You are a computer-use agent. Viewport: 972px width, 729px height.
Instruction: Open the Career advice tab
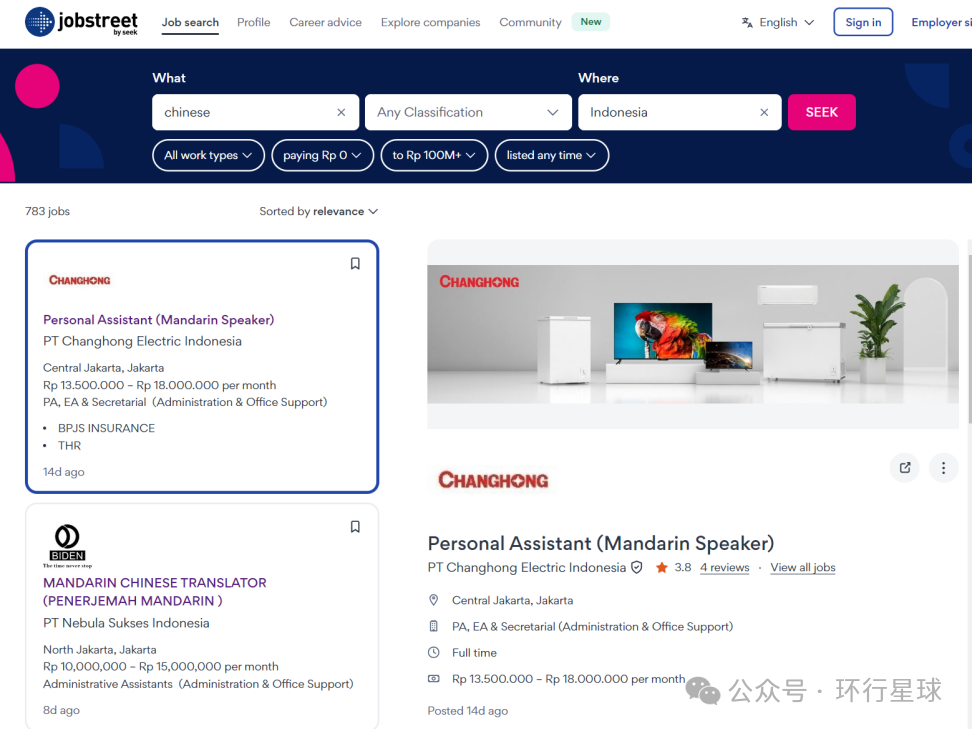[325, 22]
